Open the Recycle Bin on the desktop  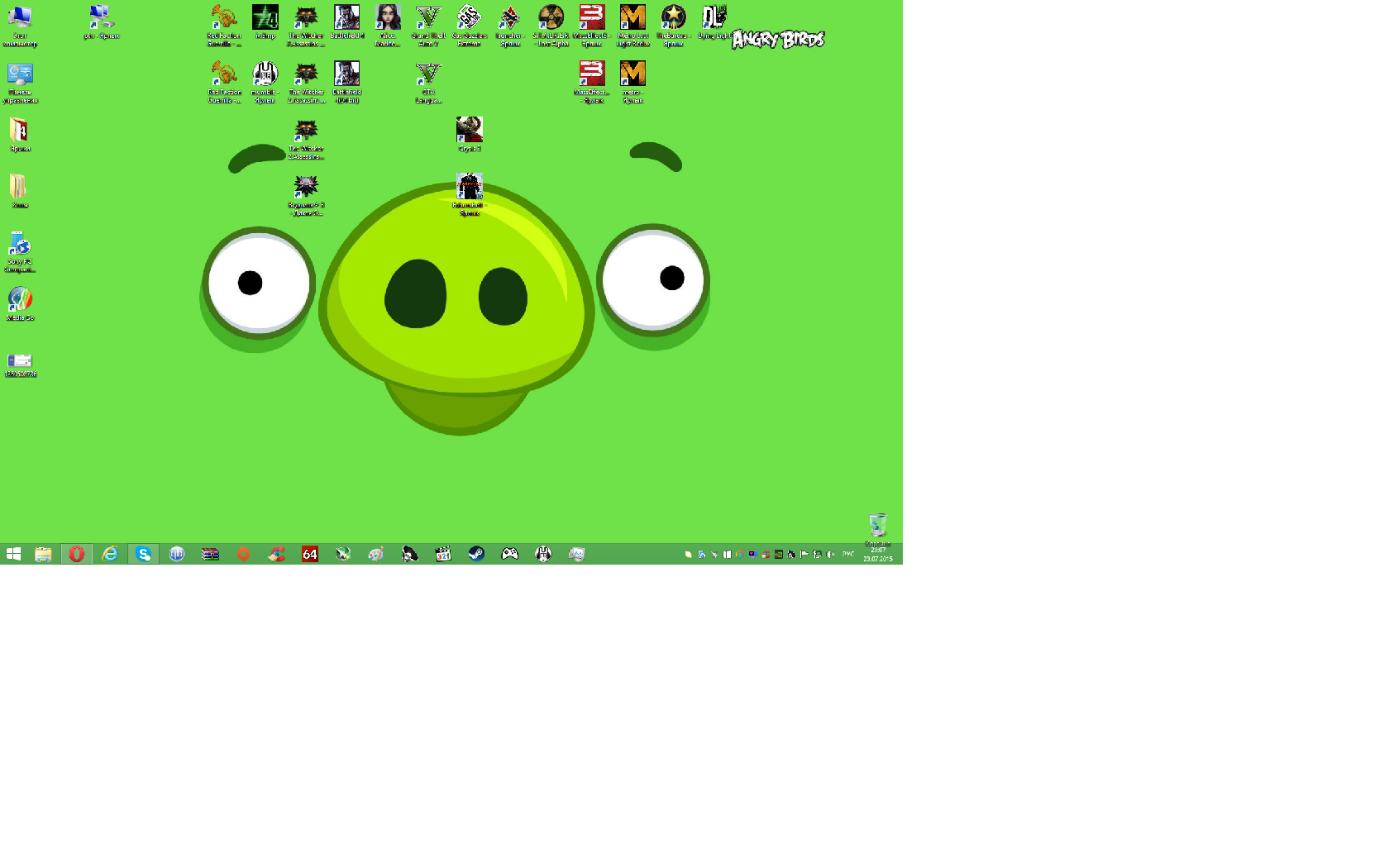tap(877, 530)
